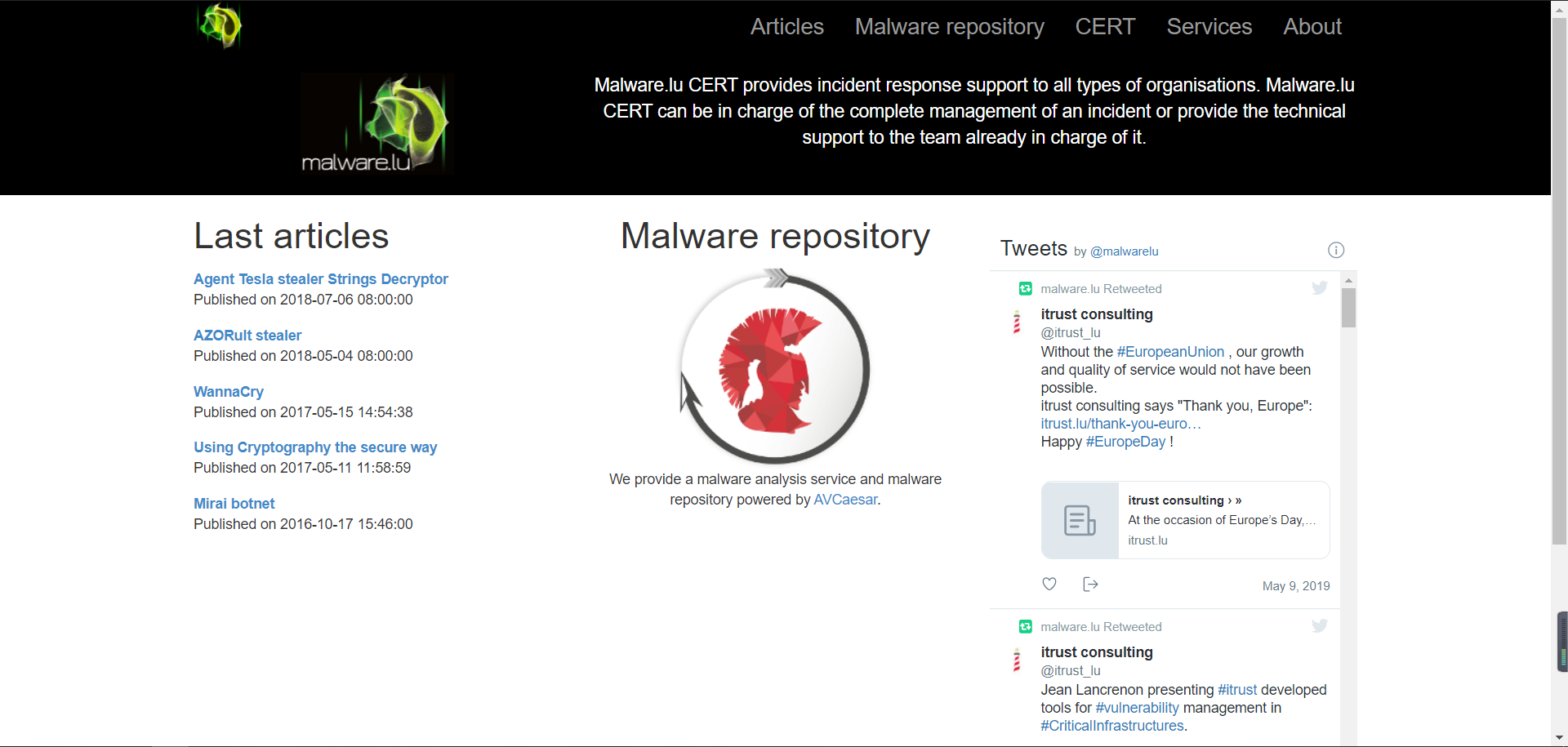Image resolution: width=1568 pixels, height=747 pixels.
Task: Open the AZORult stealer article
Action: point(247,335)
